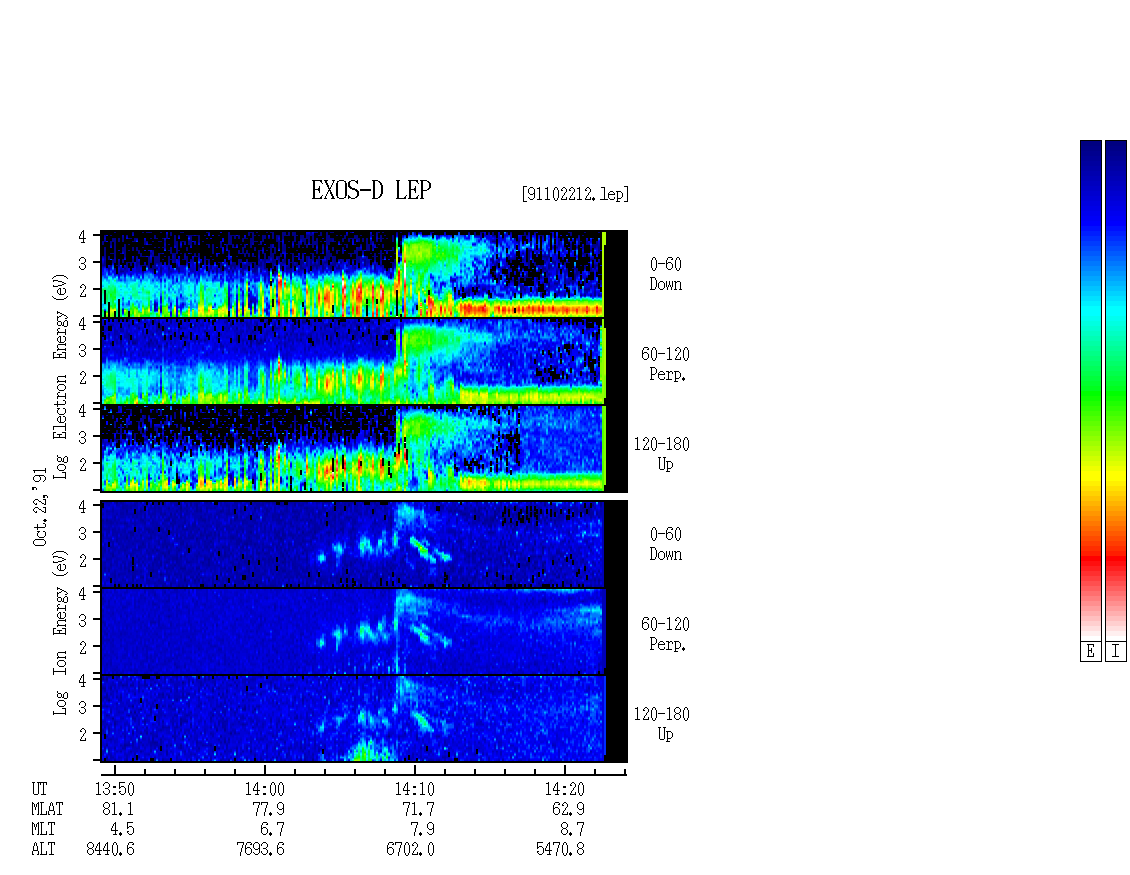Click the 120-180 Up label beside electron panel
Viewport: 1130px width, 875px height.
pyautogui.click(x=662, y=454)
